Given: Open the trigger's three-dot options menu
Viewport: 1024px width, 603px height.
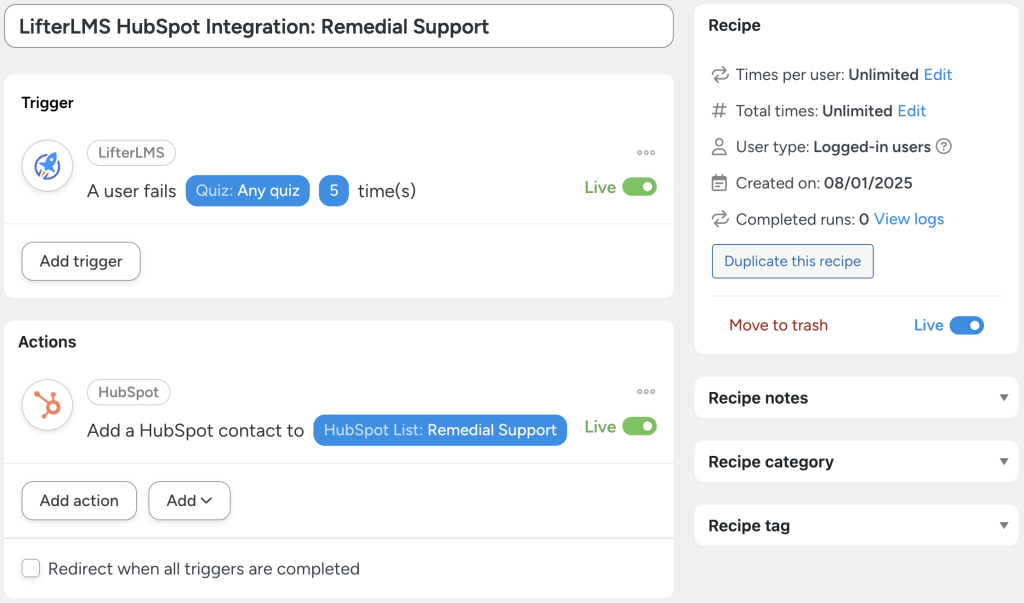Looking at the screenshot, I should [x=646, y=152].
